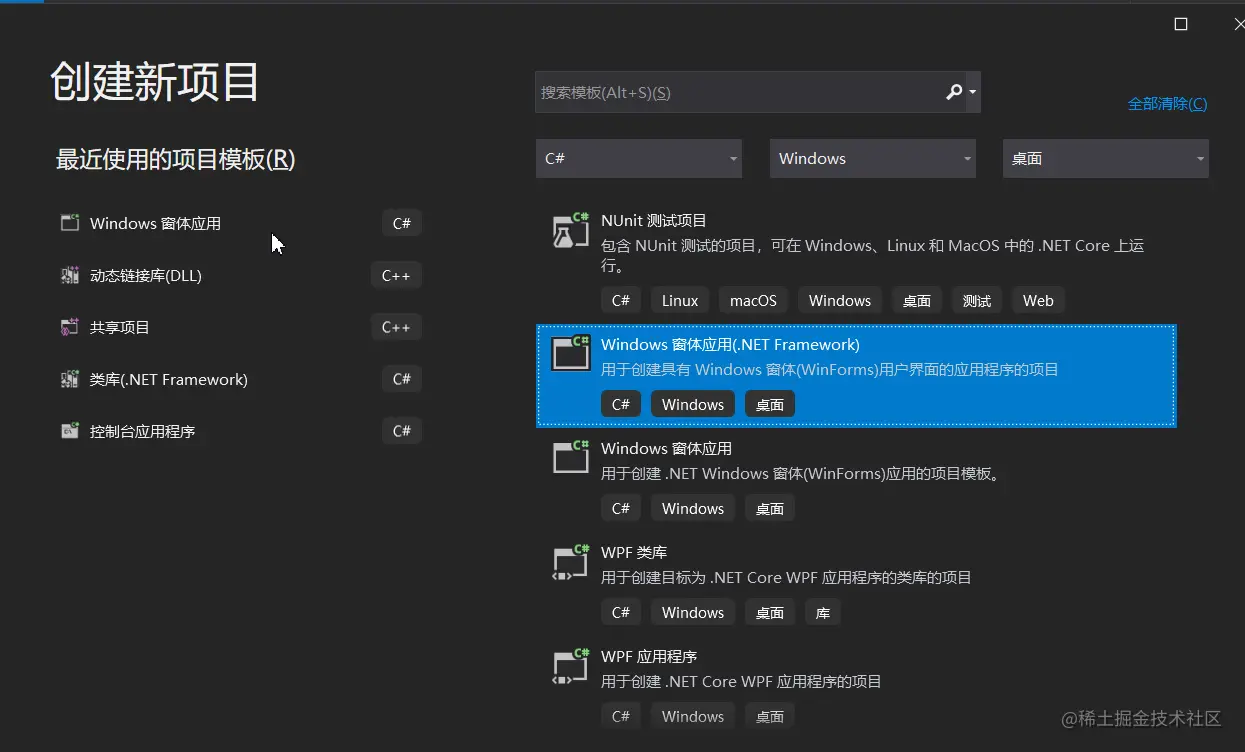This screenshot has width=1245, height=752.
Task: Click the recent Windows 窗体应用 icon
Action: 70,223
